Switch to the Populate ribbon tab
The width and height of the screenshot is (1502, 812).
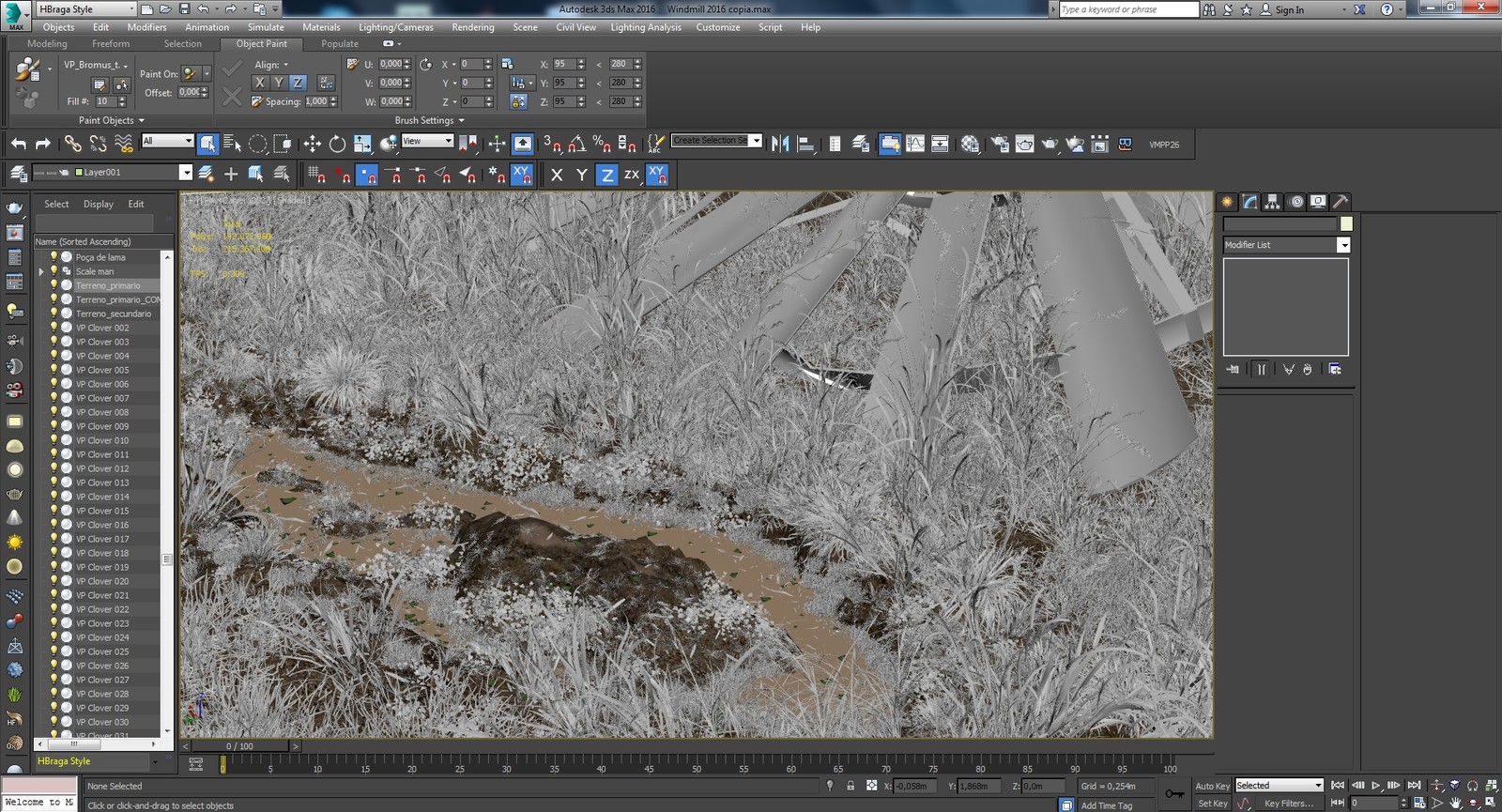(x=339, y=44)
